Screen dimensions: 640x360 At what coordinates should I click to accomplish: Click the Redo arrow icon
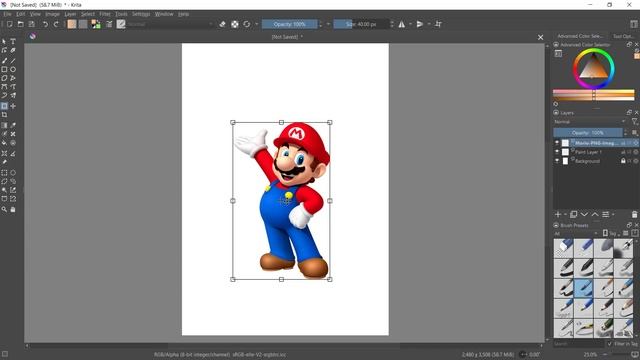[56, 24]
